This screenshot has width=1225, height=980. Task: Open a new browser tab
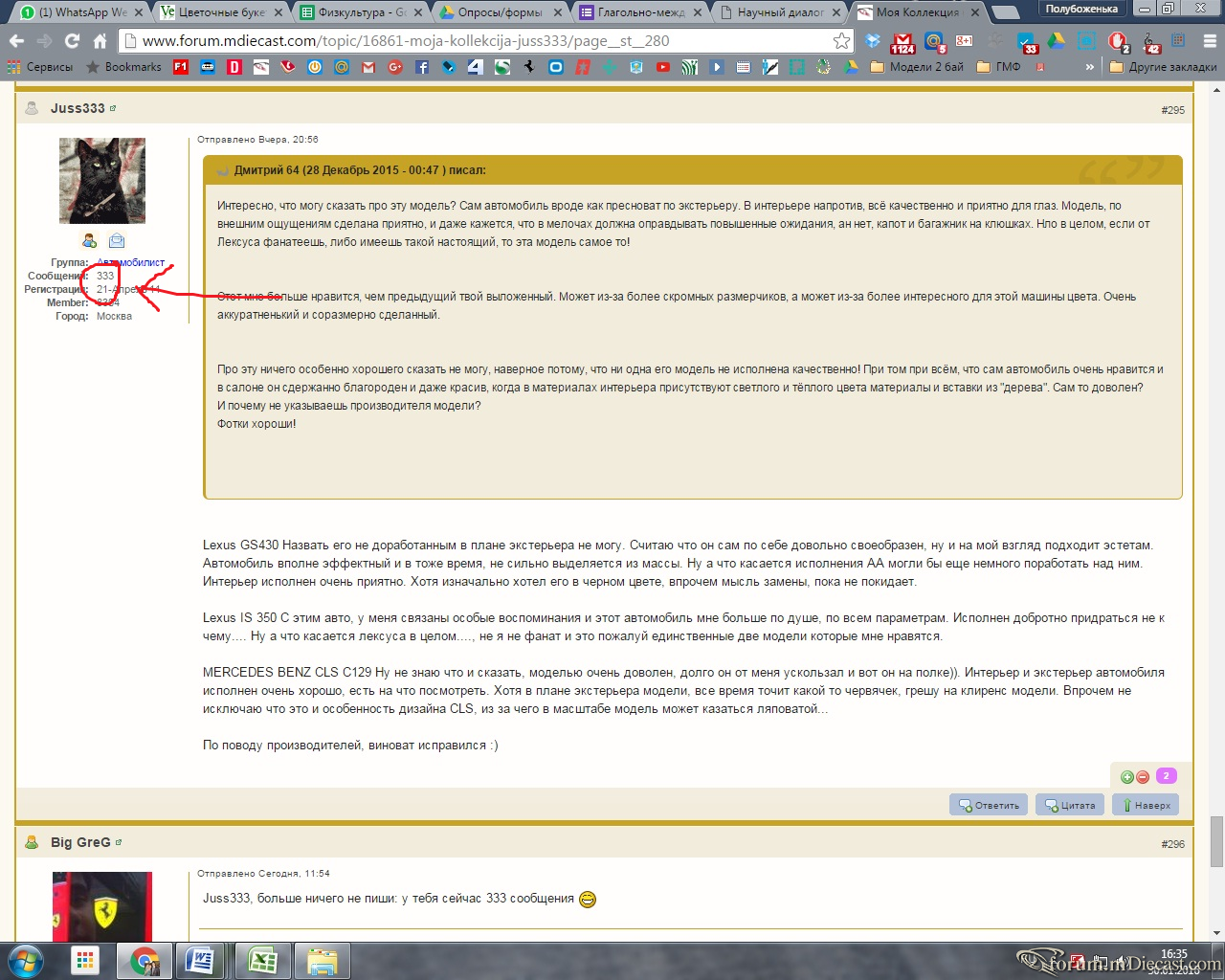point(1005,12)
